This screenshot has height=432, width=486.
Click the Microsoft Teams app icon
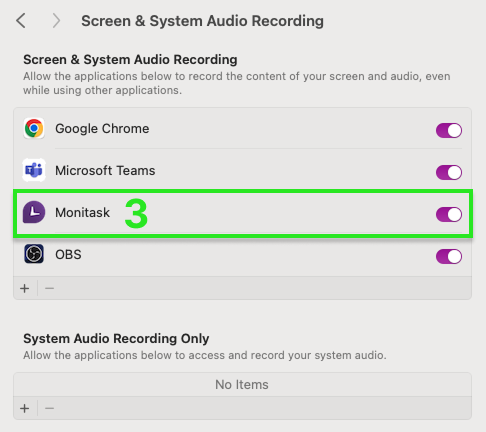[x=34, y=170]
